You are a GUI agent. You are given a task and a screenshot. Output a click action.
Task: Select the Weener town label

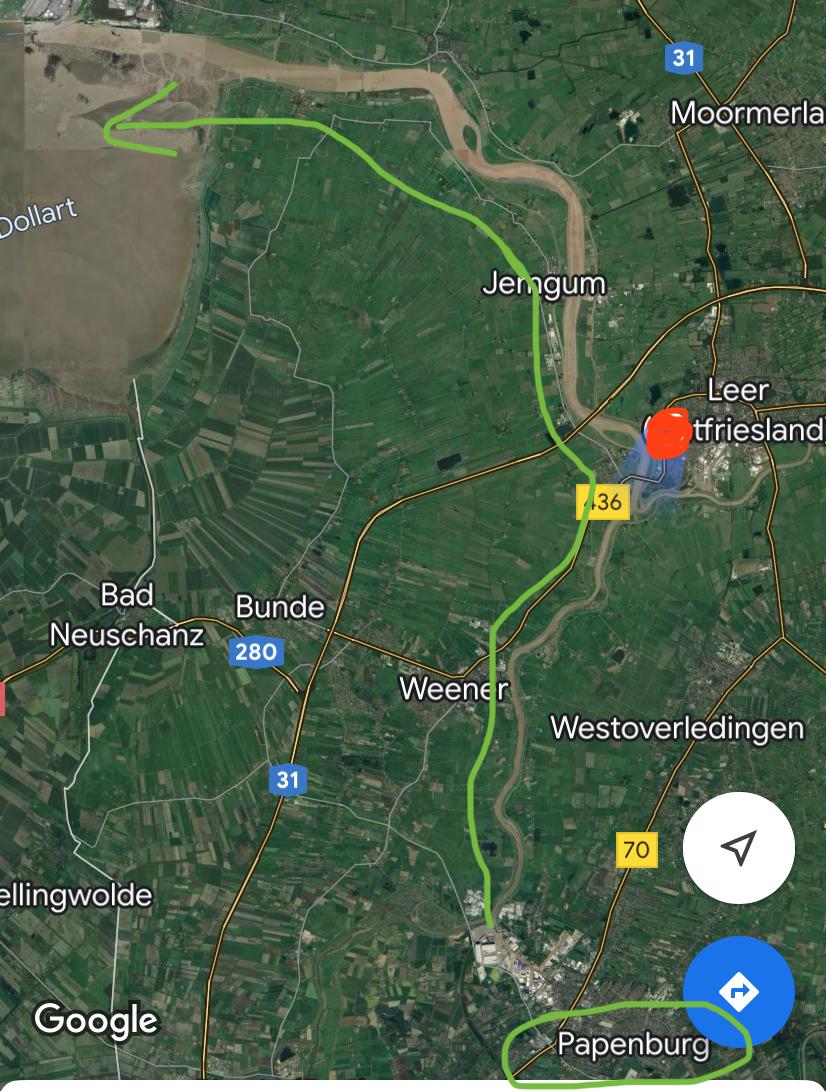point(454,690)
